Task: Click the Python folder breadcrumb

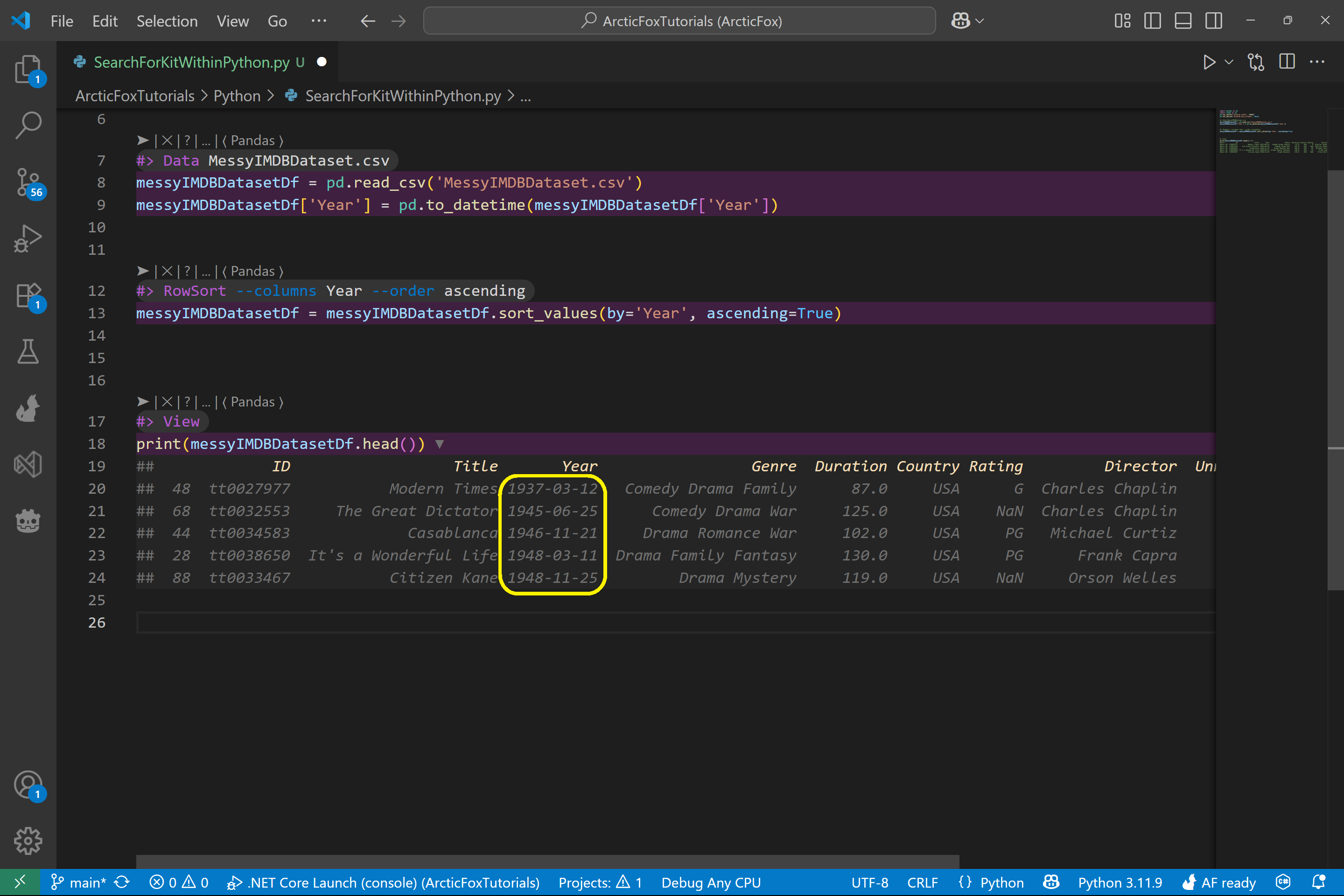Action: click(237, 96)
